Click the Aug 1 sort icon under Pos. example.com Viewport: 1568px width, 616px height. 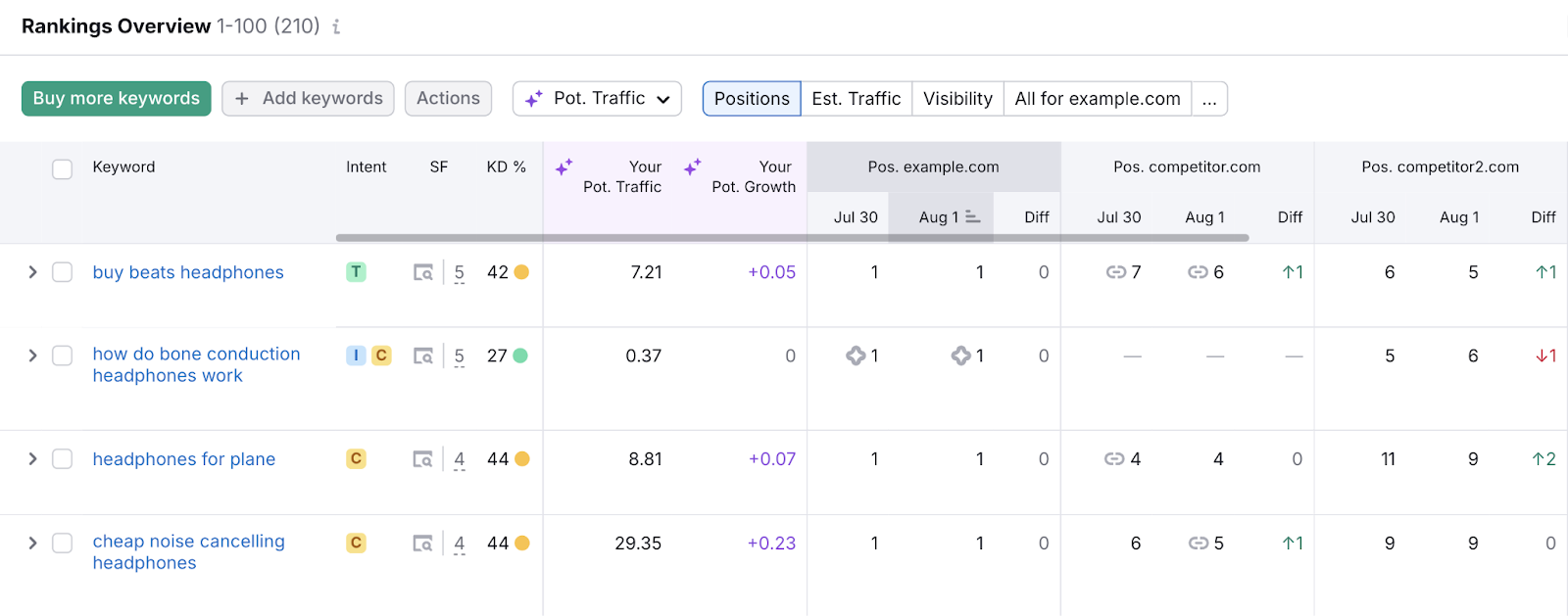click(972, 217)
